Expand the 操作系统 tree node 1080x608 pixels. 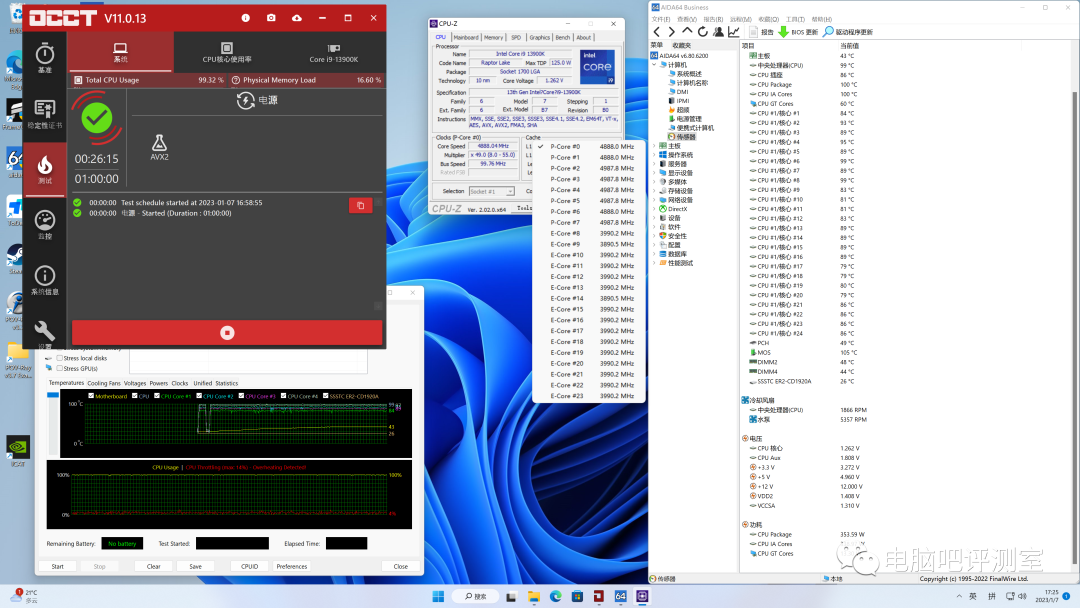654,155
